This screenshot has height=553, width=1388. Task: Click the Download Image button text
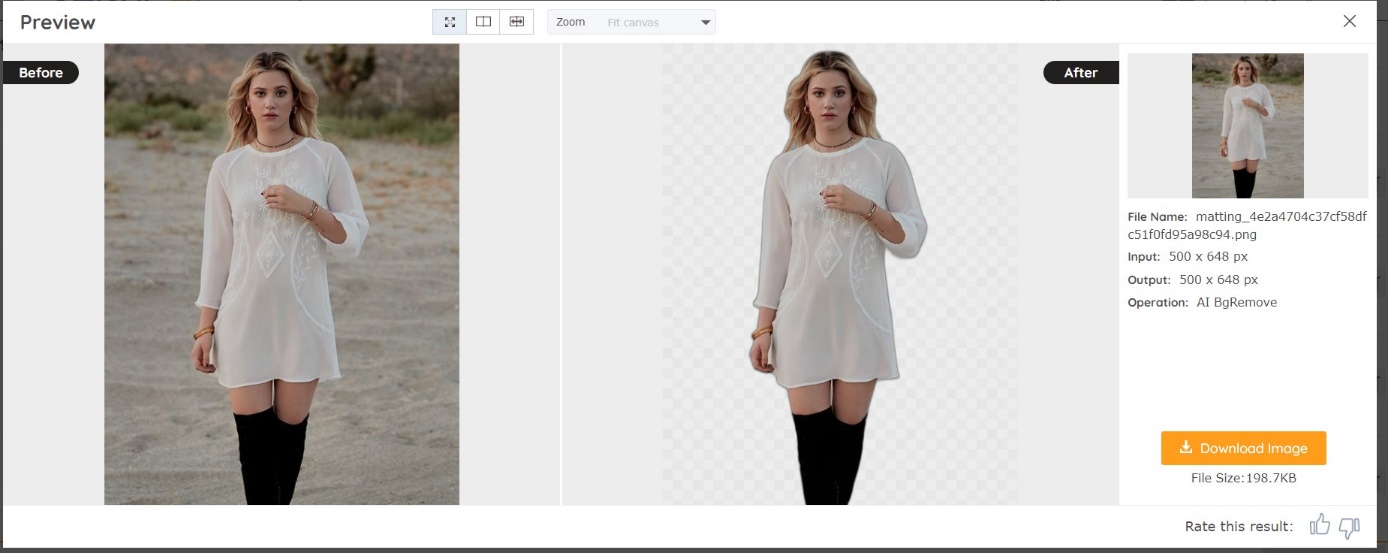(1253, 448)
